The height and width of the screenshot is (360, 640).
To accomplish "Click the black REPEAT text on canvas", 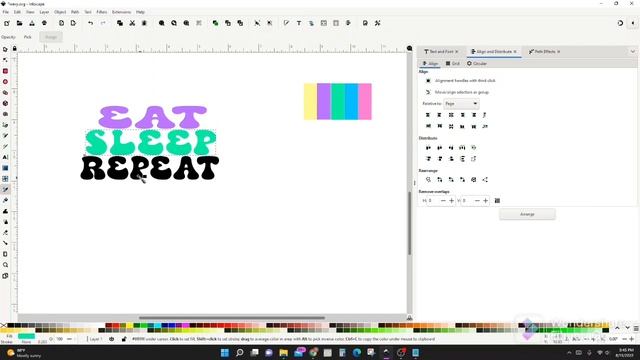I will (149, 168).
